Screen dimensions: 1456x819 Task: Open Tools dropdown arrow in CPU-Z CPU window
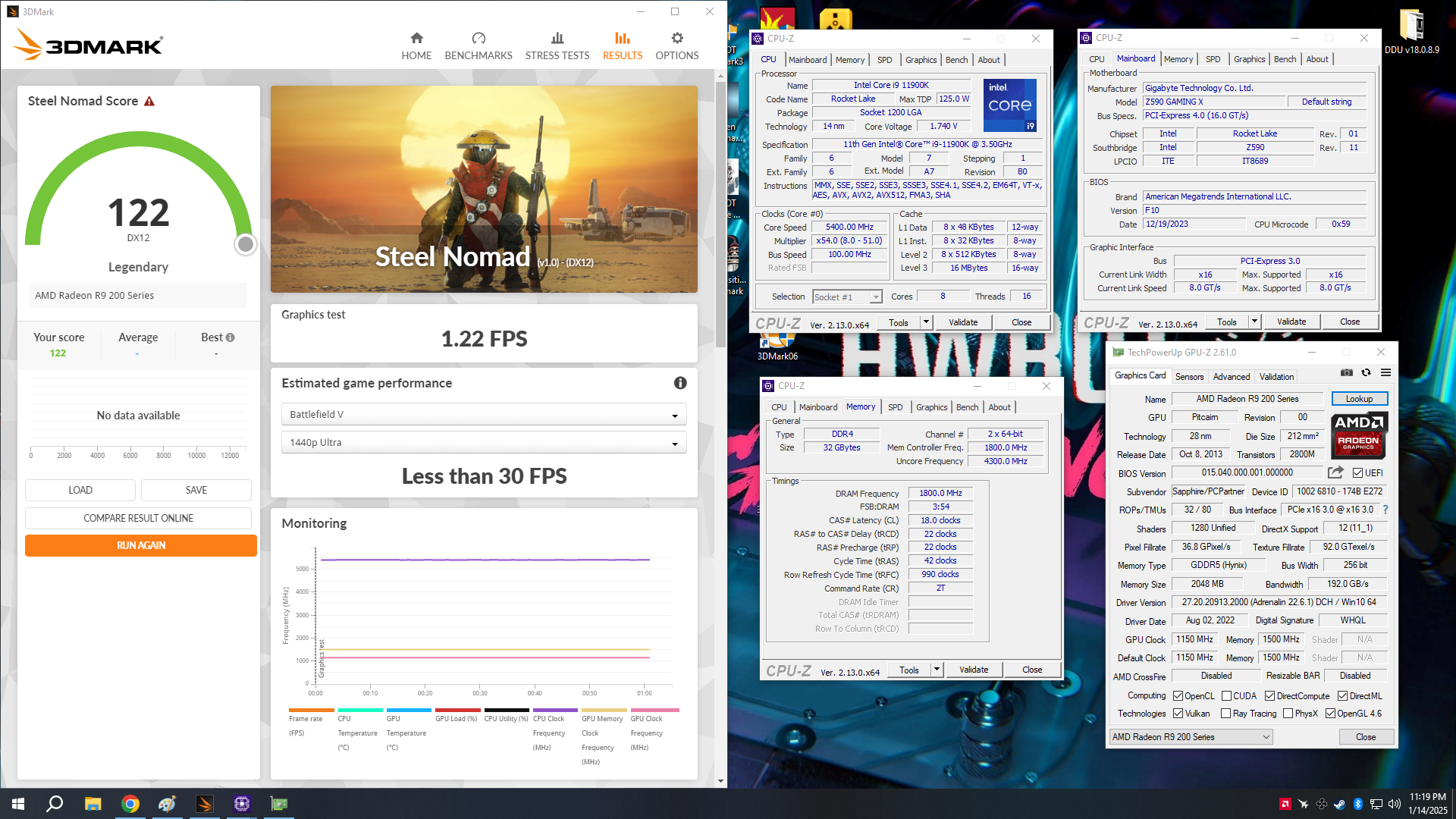(x=926, y=322)
